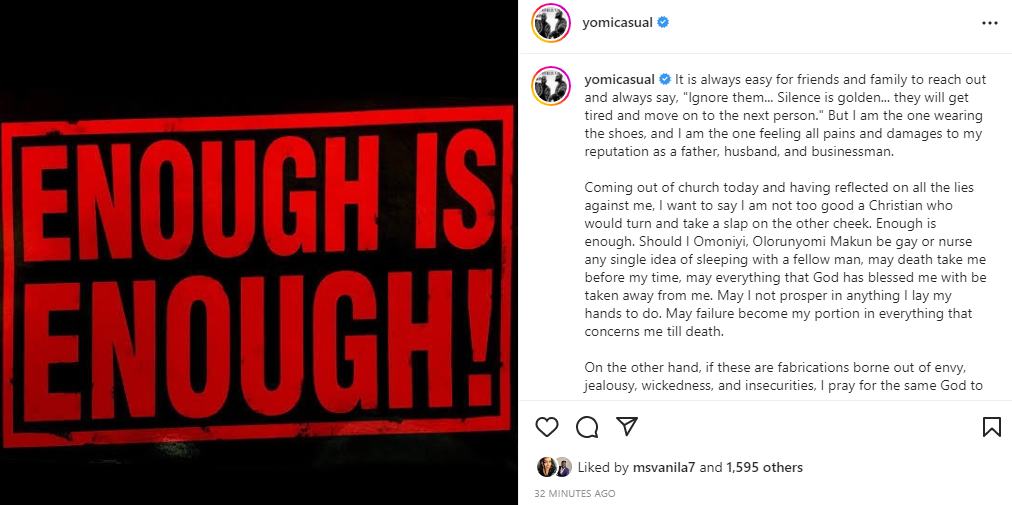Screen dimensions: 1012x505
Task: Click verified badge in post header
Action: point(663,23)
